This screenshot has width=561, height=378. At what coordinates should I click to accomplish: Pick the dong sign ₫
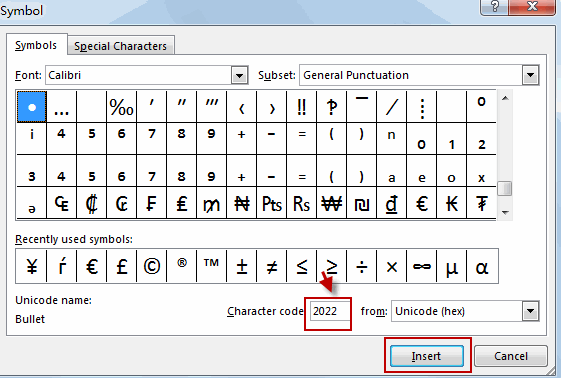point(392,202)
